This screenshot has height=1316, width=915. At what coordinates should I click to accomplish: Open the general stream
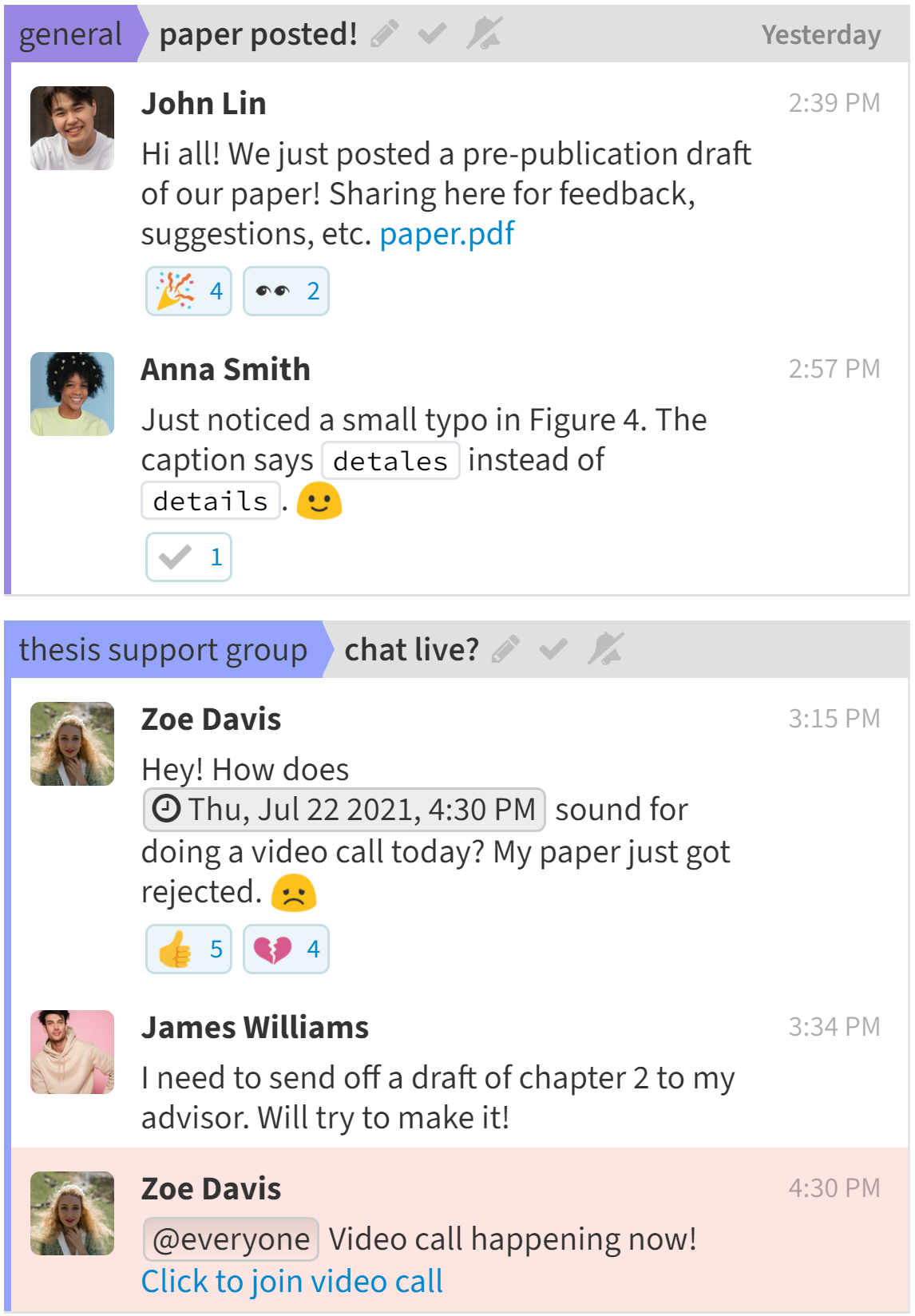click(x=70, y=34)
